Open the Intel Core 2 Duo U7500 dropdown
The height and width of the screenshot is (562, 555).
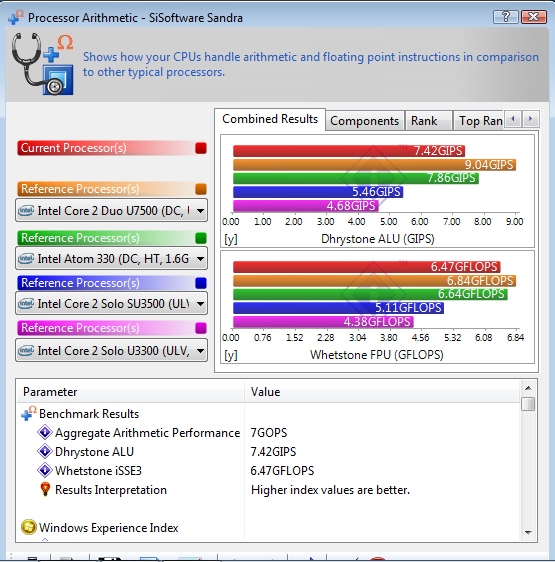pos(112,210)
